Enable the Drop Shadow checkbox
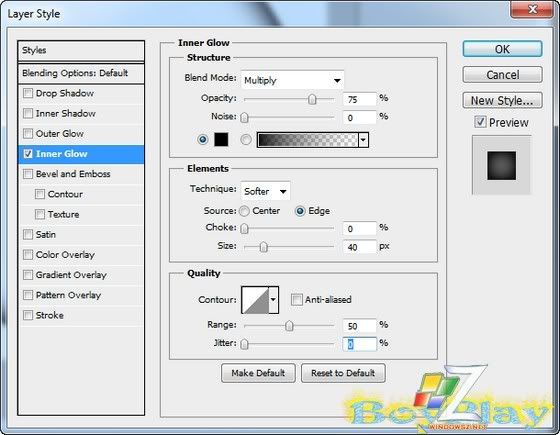The height and width of the screenshot is (435, 560). [x=28, y=93]
